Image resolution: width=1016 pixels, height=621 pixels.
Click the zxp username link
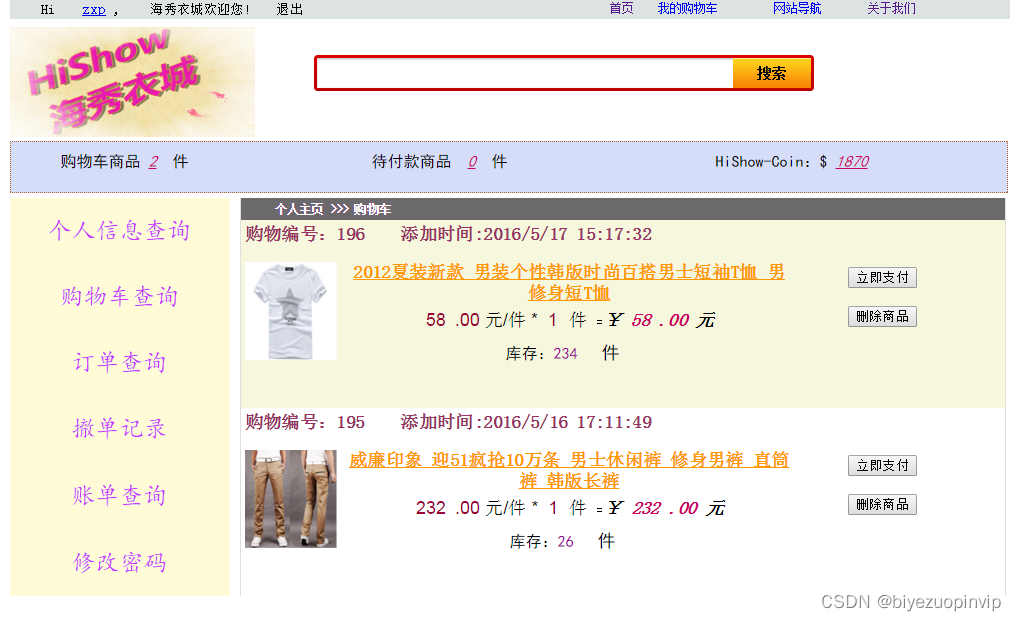94,10
